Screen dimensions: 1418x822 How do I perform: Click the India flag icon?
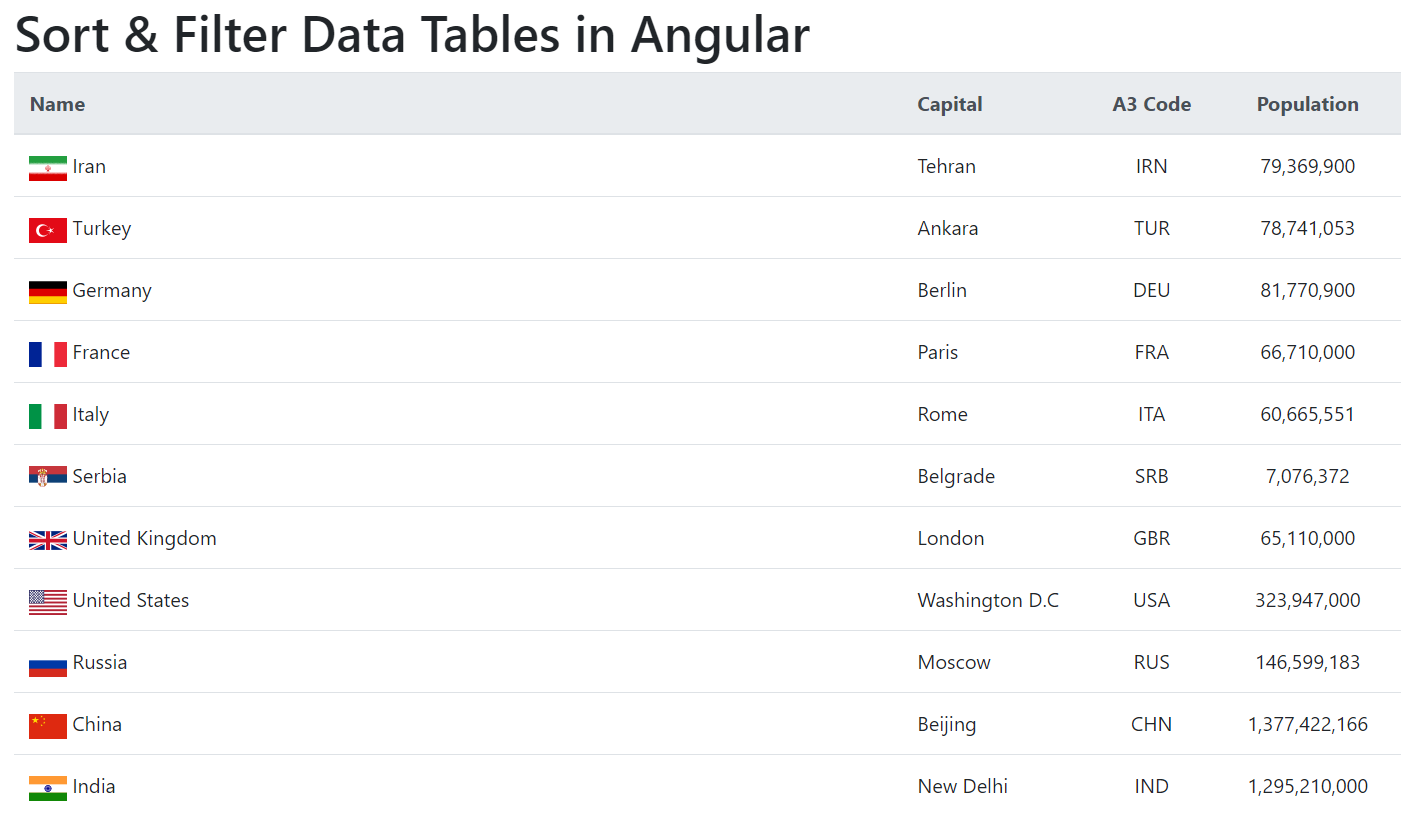[47, 786]
